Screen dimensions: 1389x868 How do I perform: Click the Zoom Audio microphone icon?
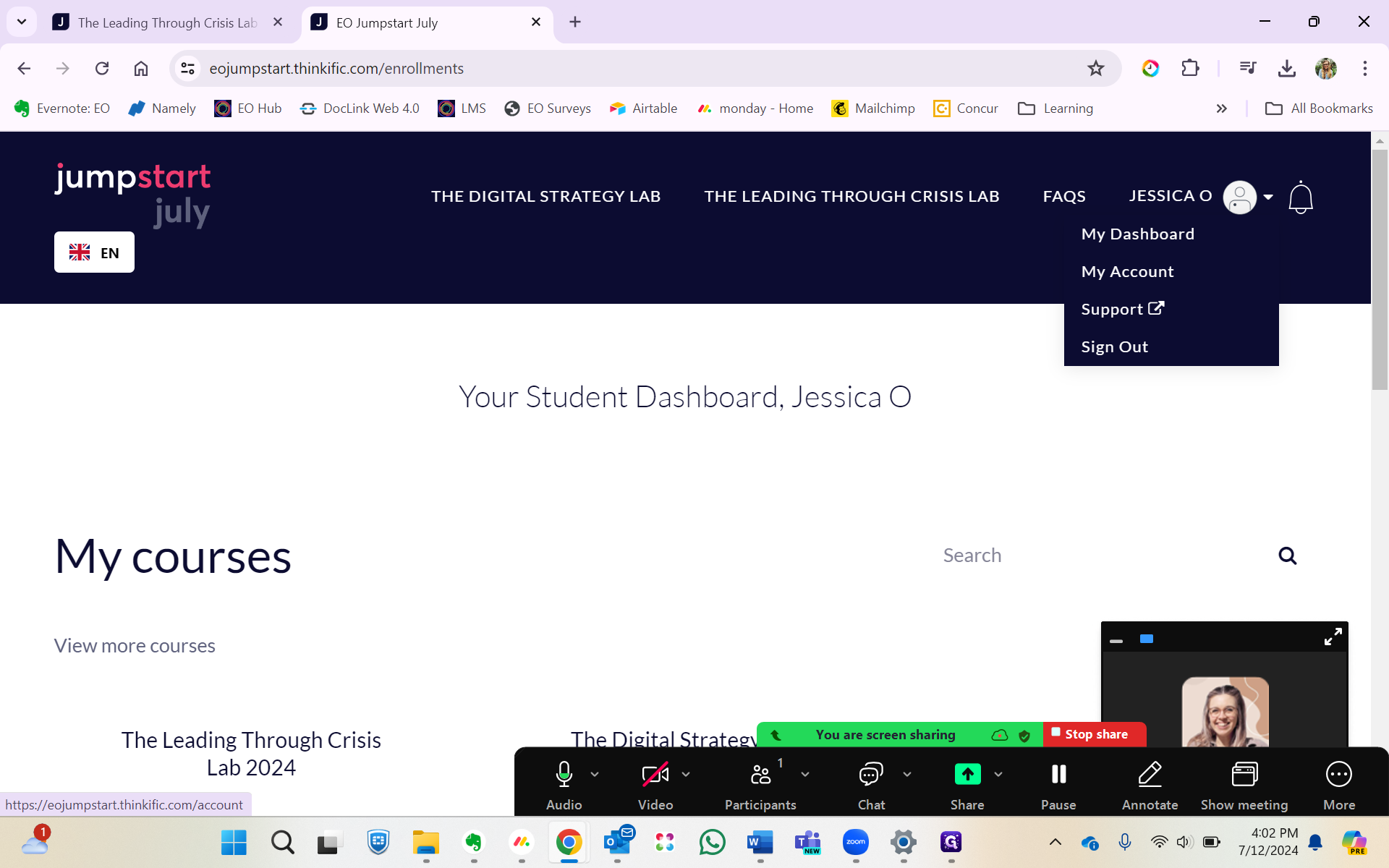[x=564, y=774]
